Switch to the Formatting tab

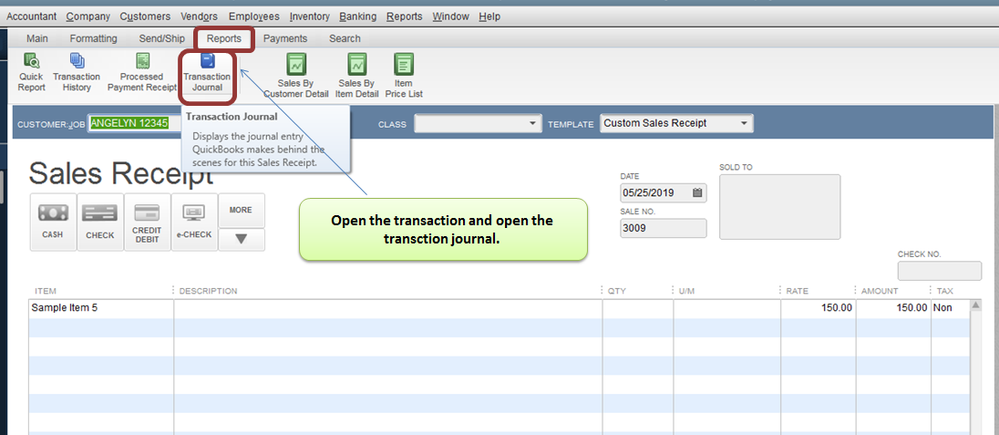[93, 39]
